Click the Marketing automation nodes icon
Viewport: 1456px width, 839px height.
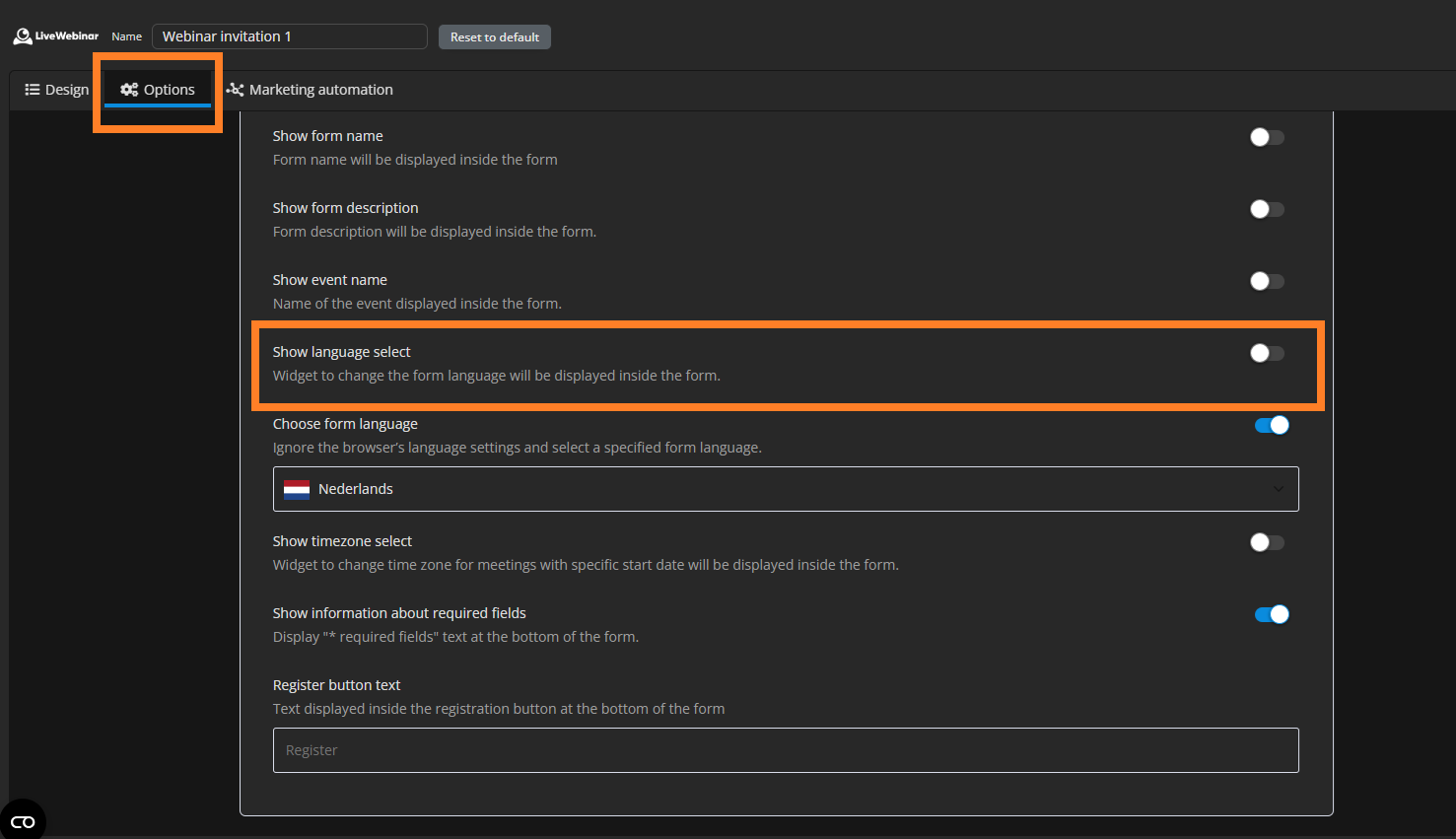click(x=235, y=90)
